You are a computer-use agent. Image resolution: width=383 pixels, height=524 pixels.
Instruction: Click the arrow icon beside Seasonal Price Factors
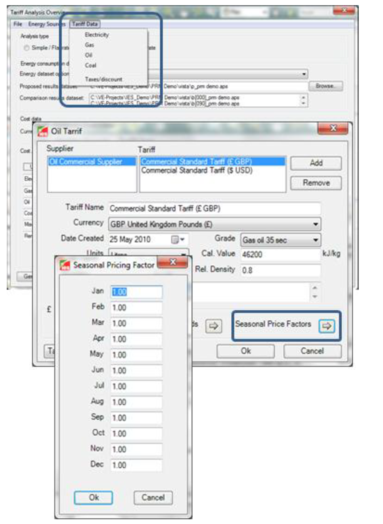coord(326,326)
